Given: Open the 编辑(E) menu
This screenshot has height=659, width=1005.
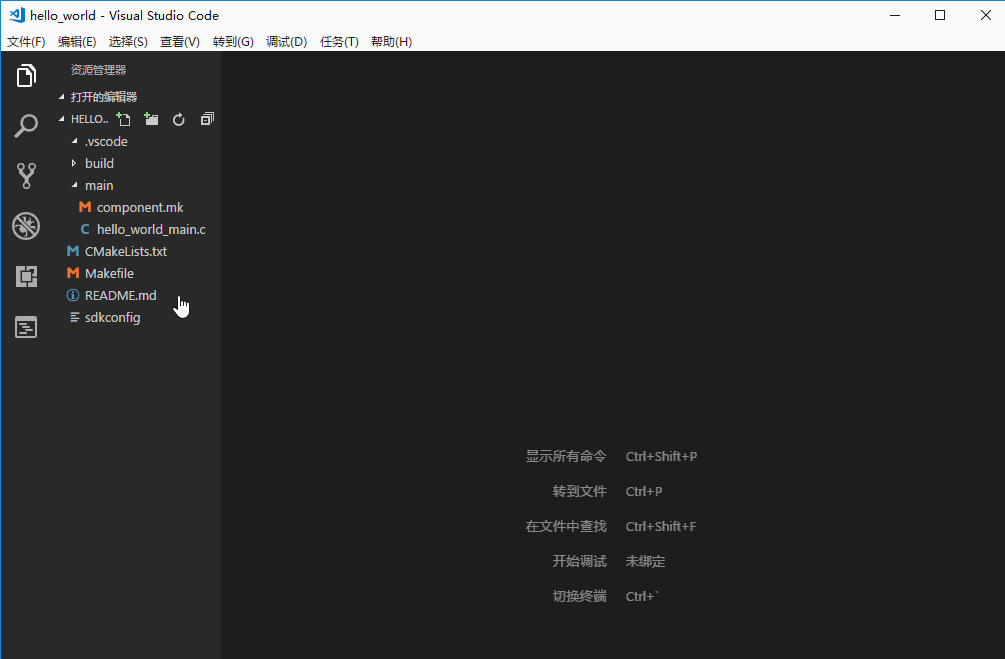Looking at the screenshot, I should (77, 42).
